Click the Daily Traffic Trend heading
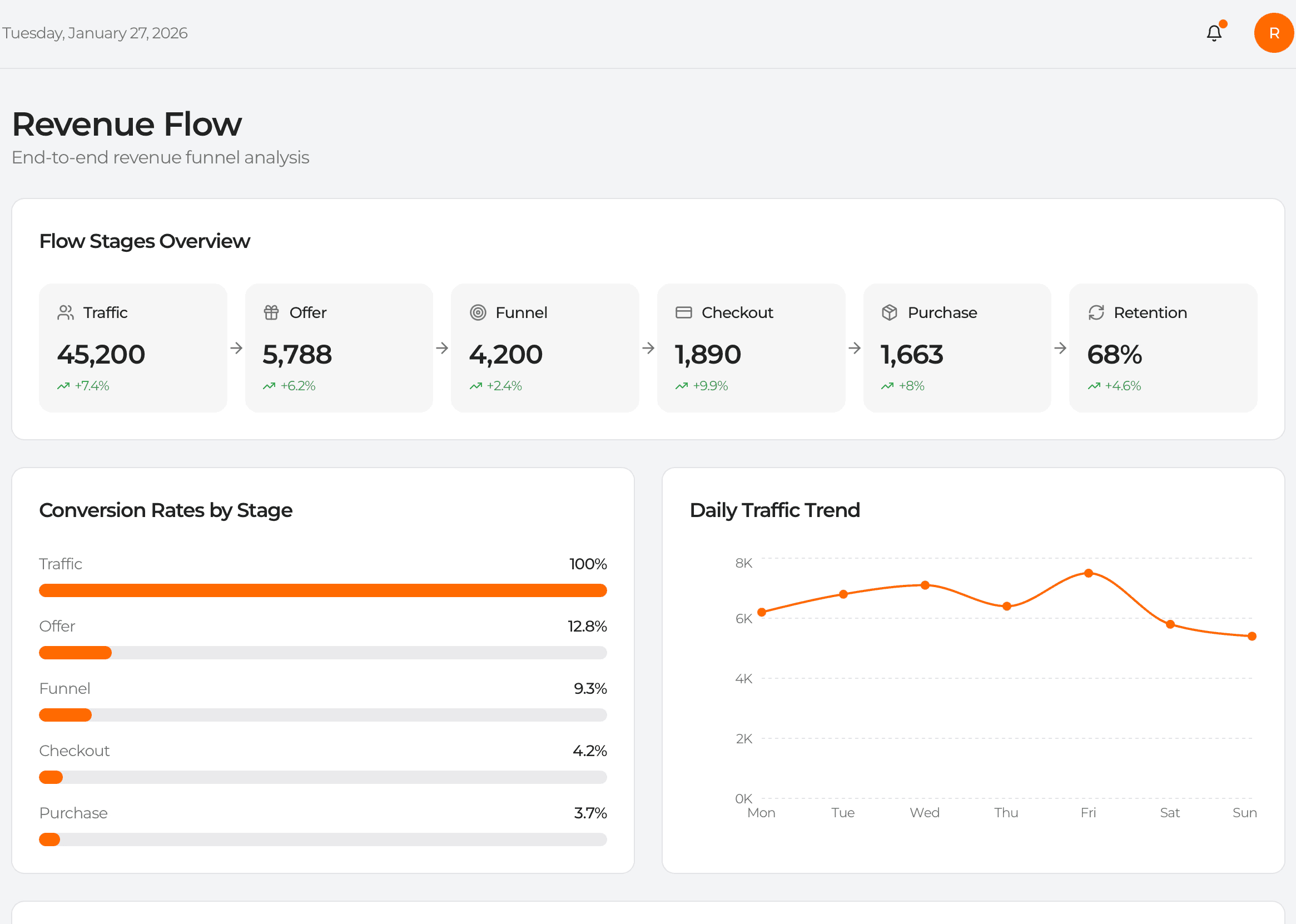Viewport: 1296px width, 924px height. pyautogui.click(x=774, y=510)
